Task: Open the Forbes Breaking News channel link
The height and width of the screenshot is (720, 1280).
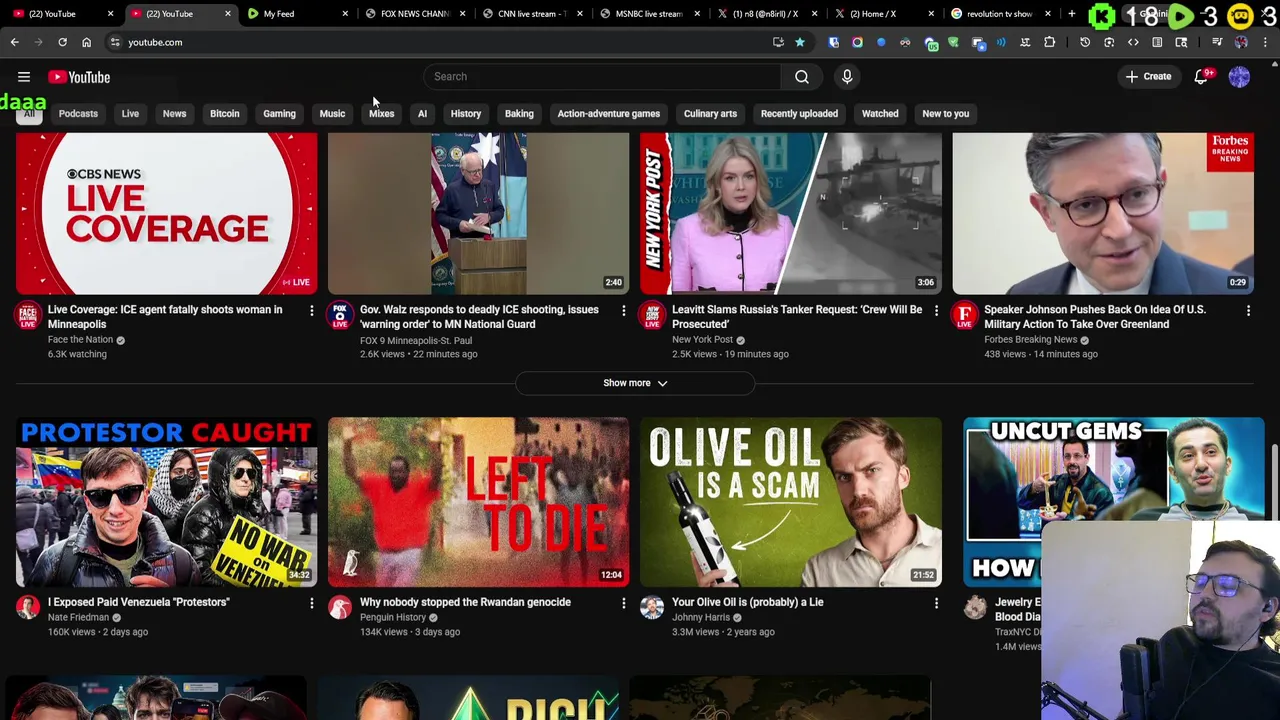Action: click(1030, 339)
